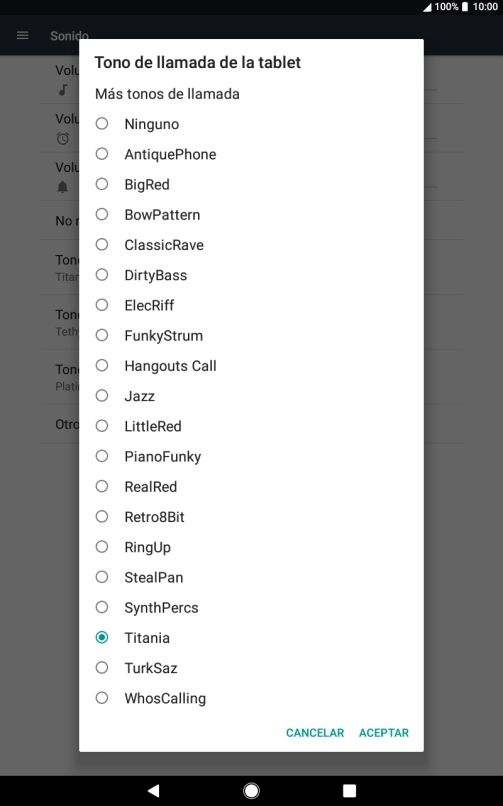Select the Ninguno radio button

tap(102, 123)
